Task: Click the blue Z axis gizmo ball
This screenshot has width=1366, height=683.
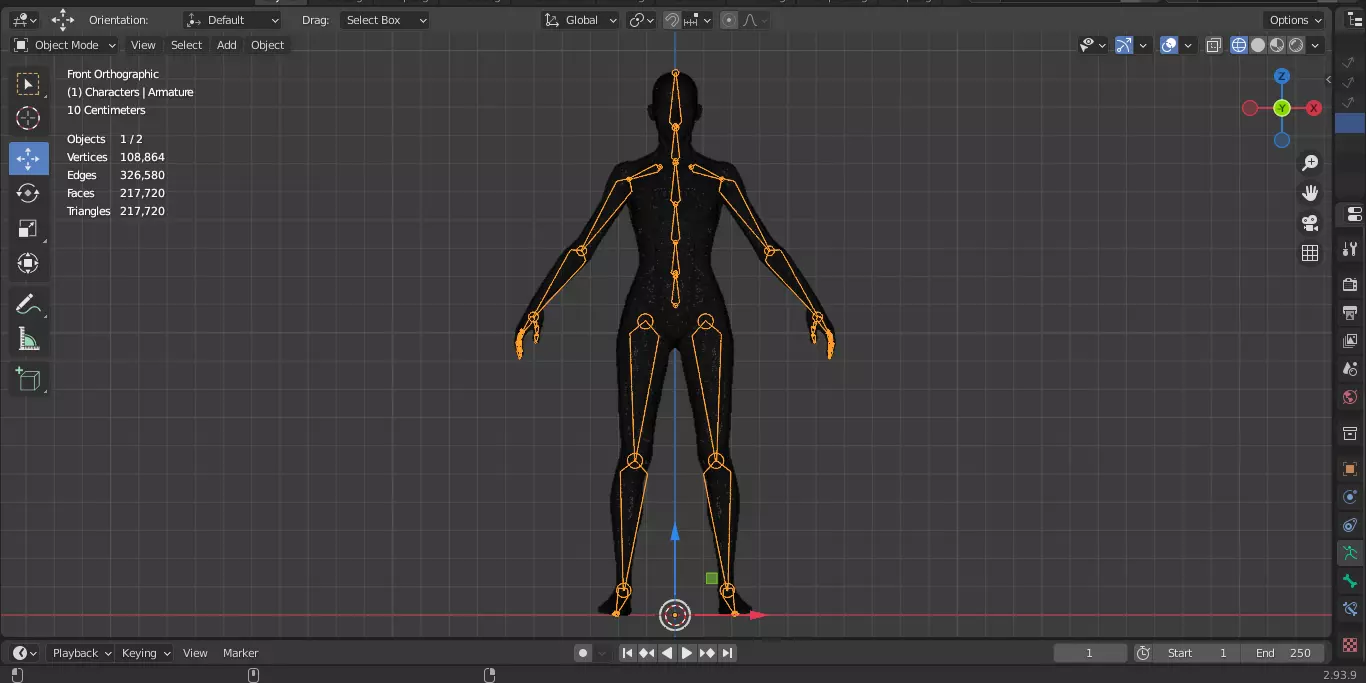Action: [x=1282, y=76]
